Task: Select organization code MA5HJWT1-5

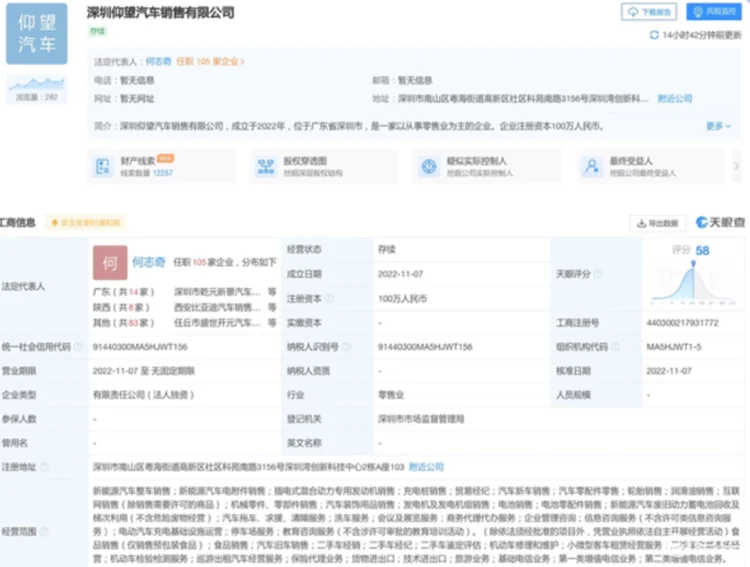Action: [x=674, y=347]
